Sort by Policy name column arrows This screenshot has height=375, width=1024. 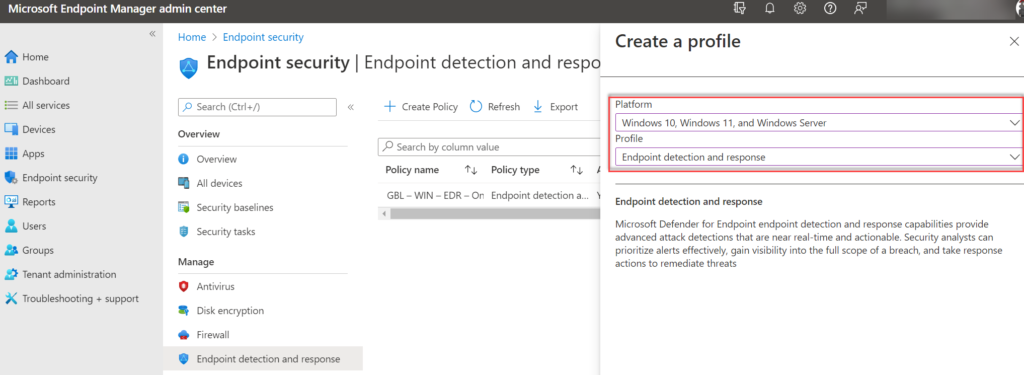471,170
